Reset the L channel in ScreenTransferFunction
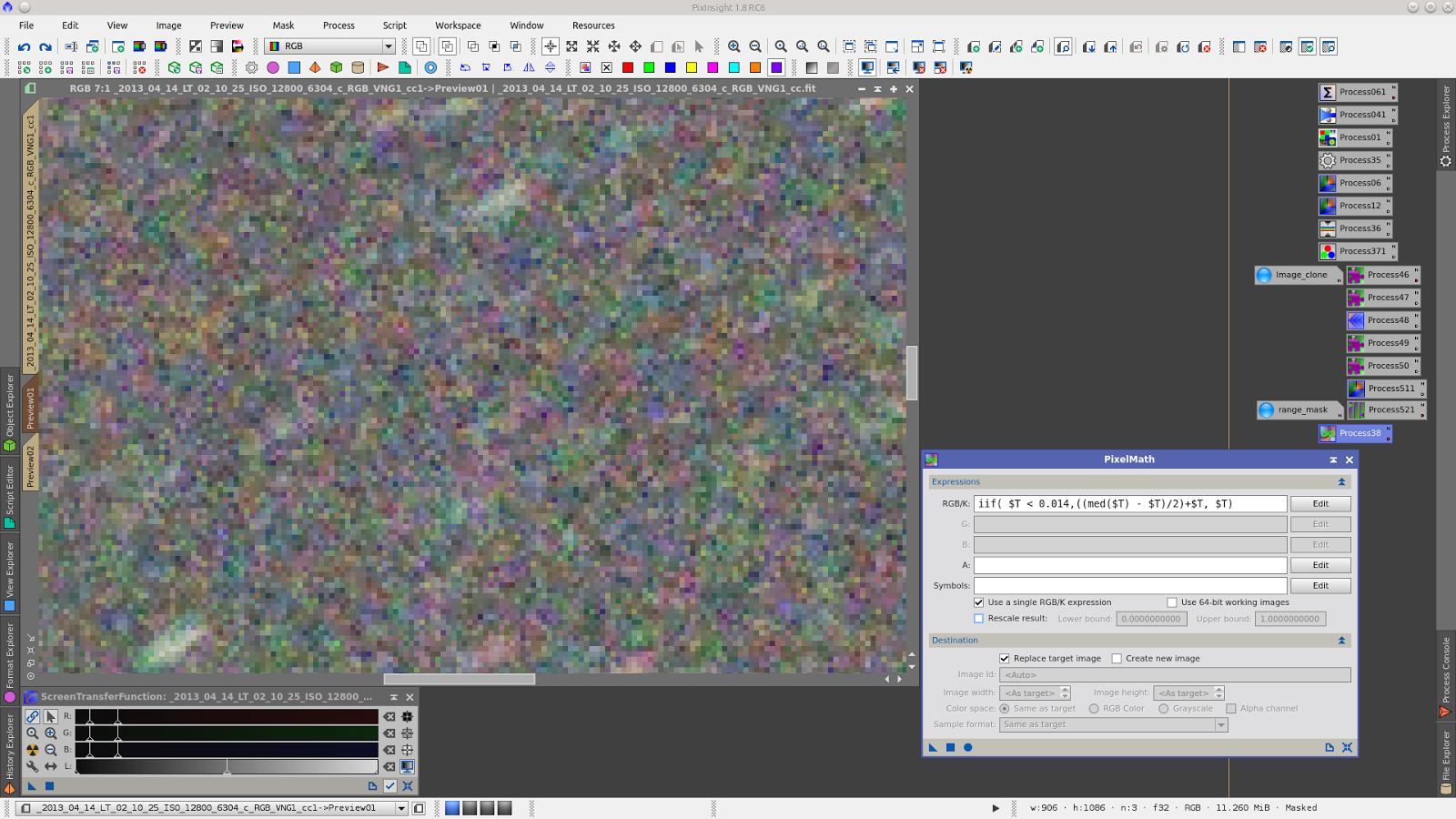 tap(389, 766)
